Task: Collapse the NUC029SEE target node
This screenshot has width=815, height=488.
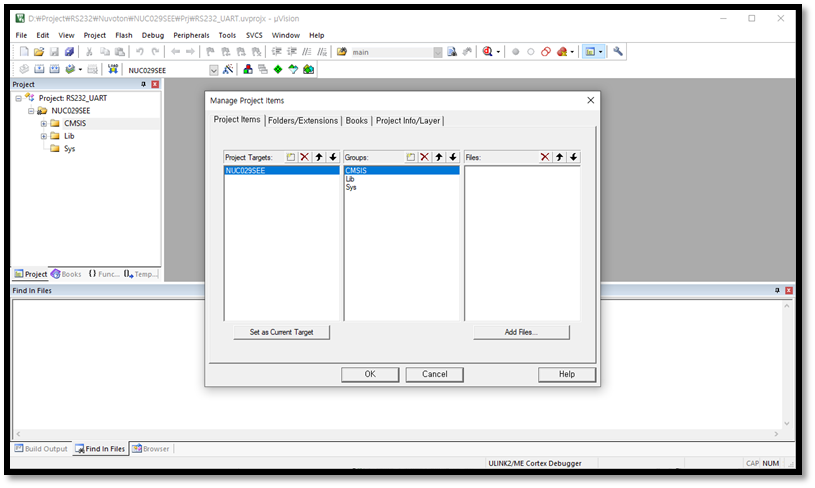Action: click(x=31, y=111)
